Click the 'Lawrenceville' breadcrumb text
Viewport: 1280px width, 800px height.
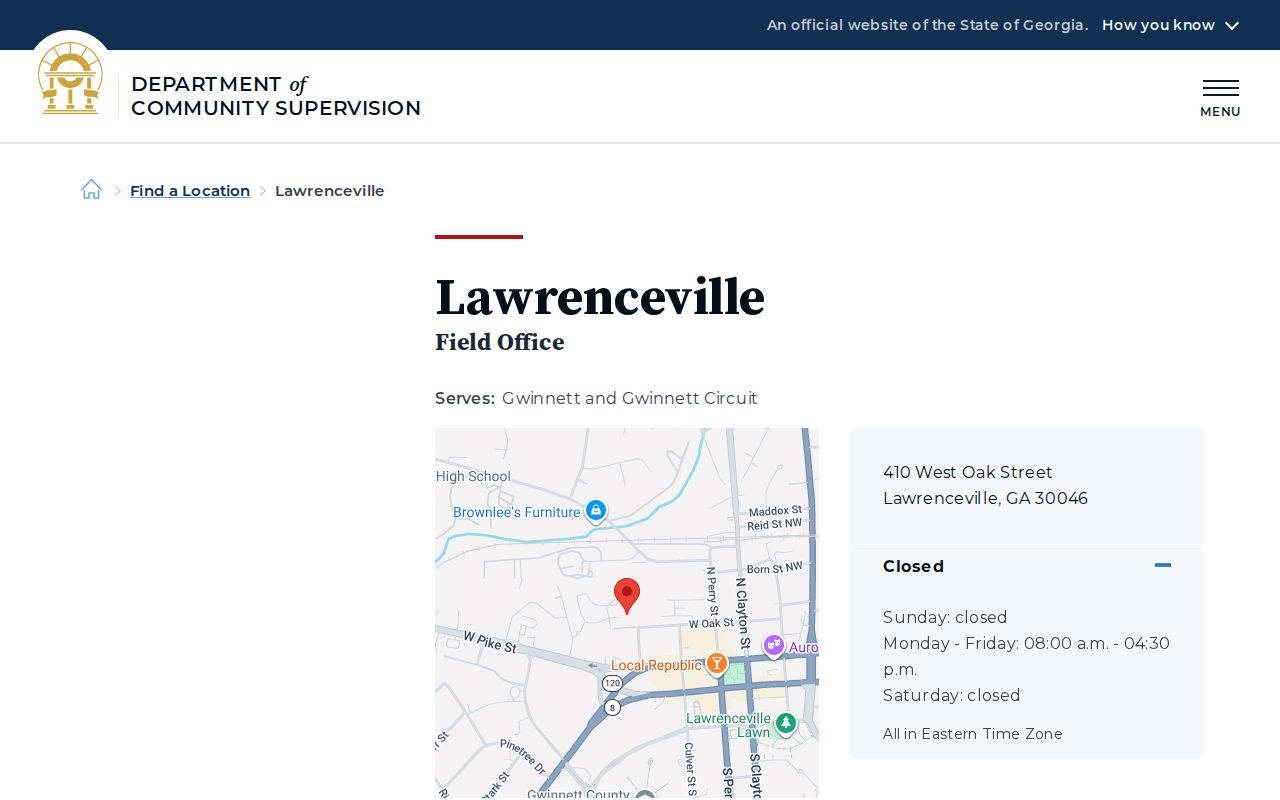point(329,191)
